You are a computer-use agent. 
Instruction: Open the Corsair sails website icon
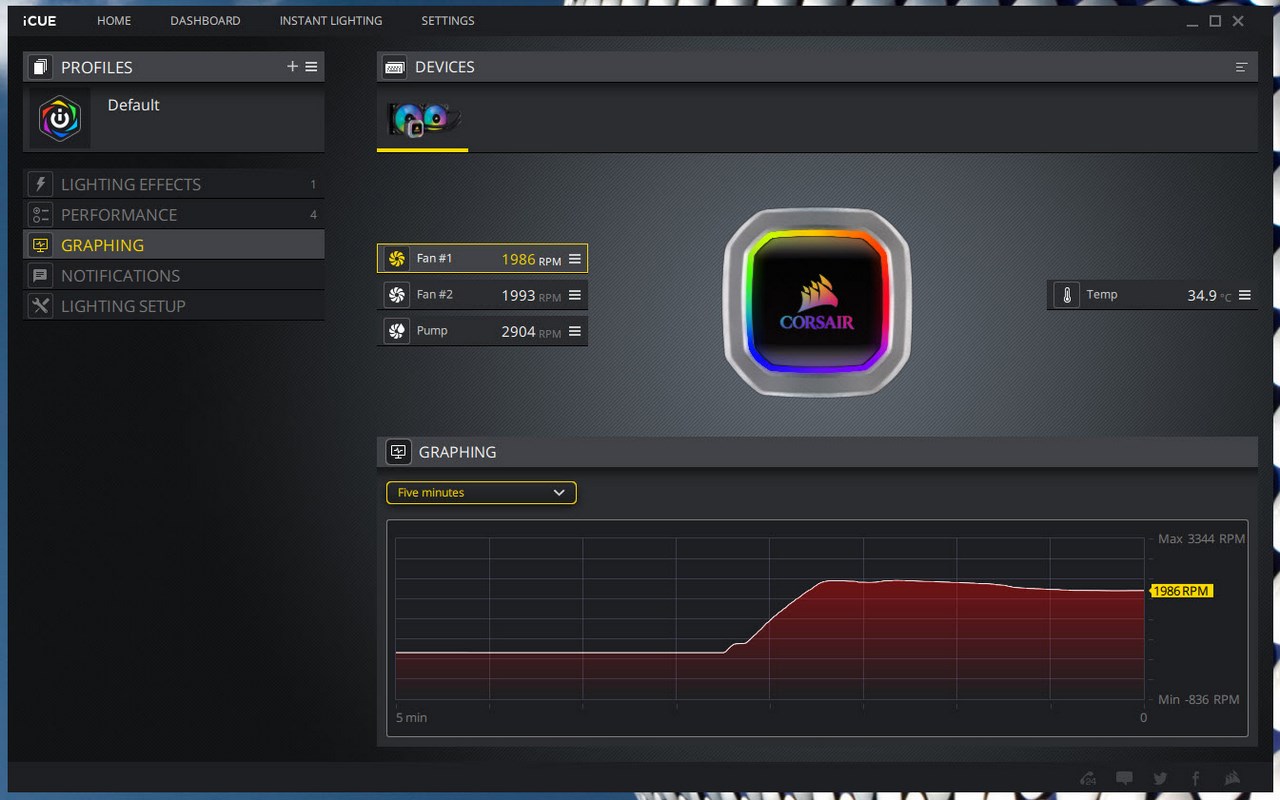1233,778
